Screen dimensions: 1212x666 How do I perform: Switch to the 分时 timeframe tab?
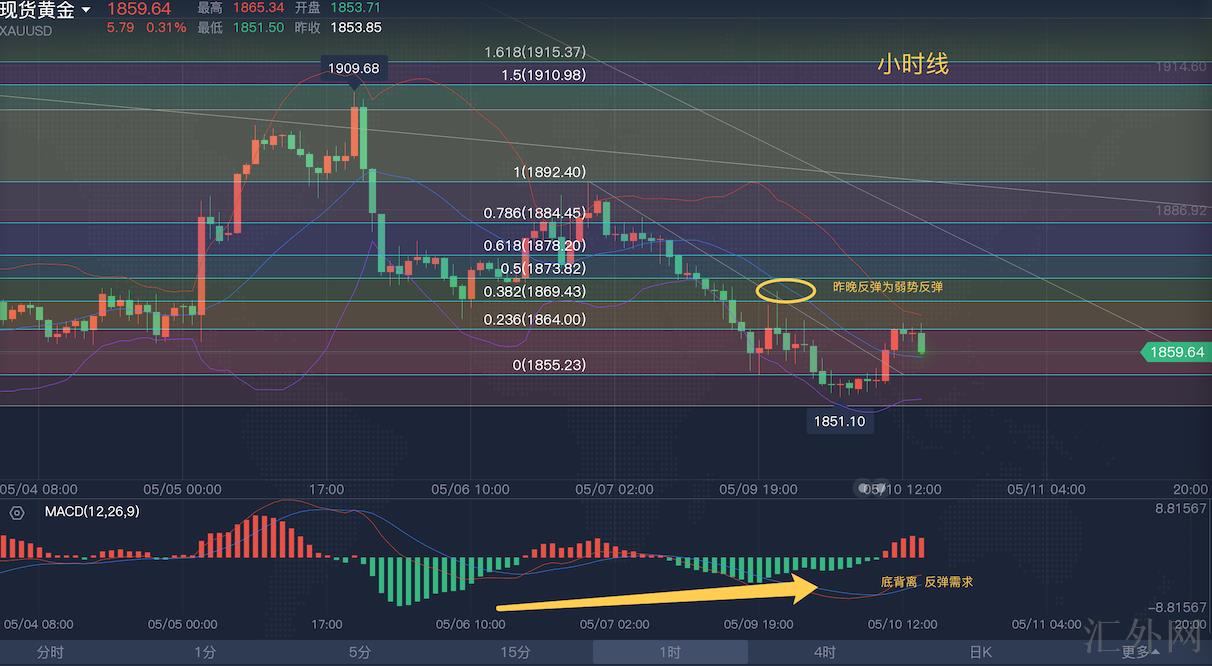(50, 653)
